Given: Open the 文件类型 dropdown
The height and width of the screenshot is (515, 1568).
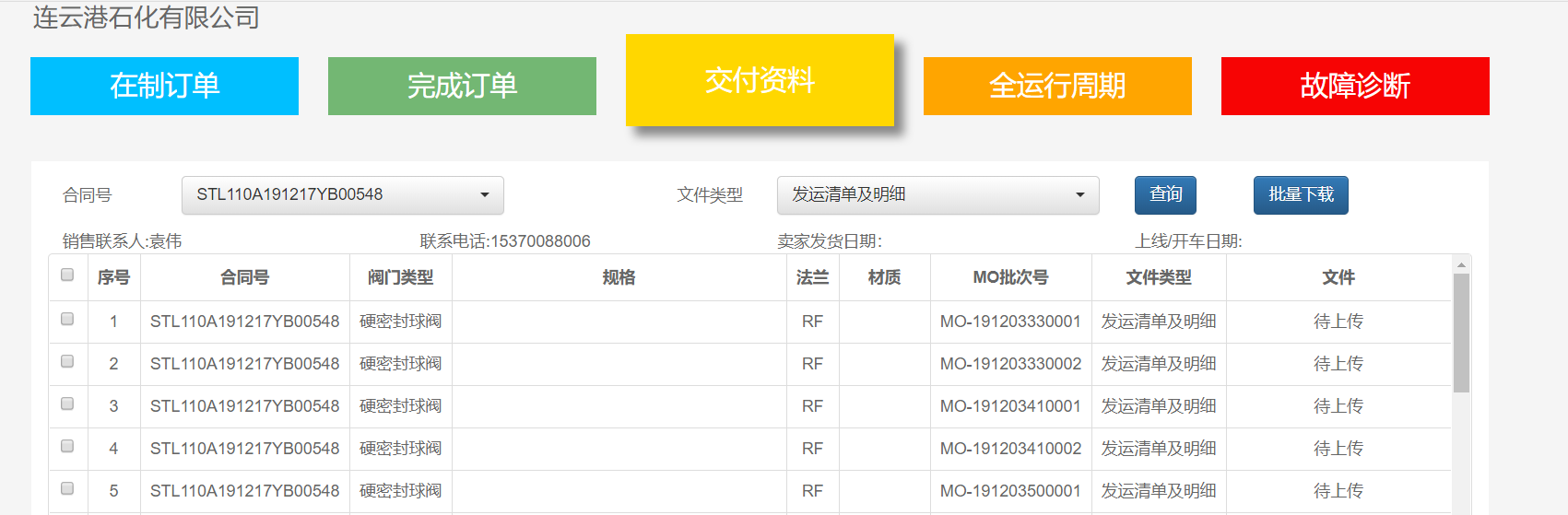Looking at the screenshot, I should tap(937, 195).
